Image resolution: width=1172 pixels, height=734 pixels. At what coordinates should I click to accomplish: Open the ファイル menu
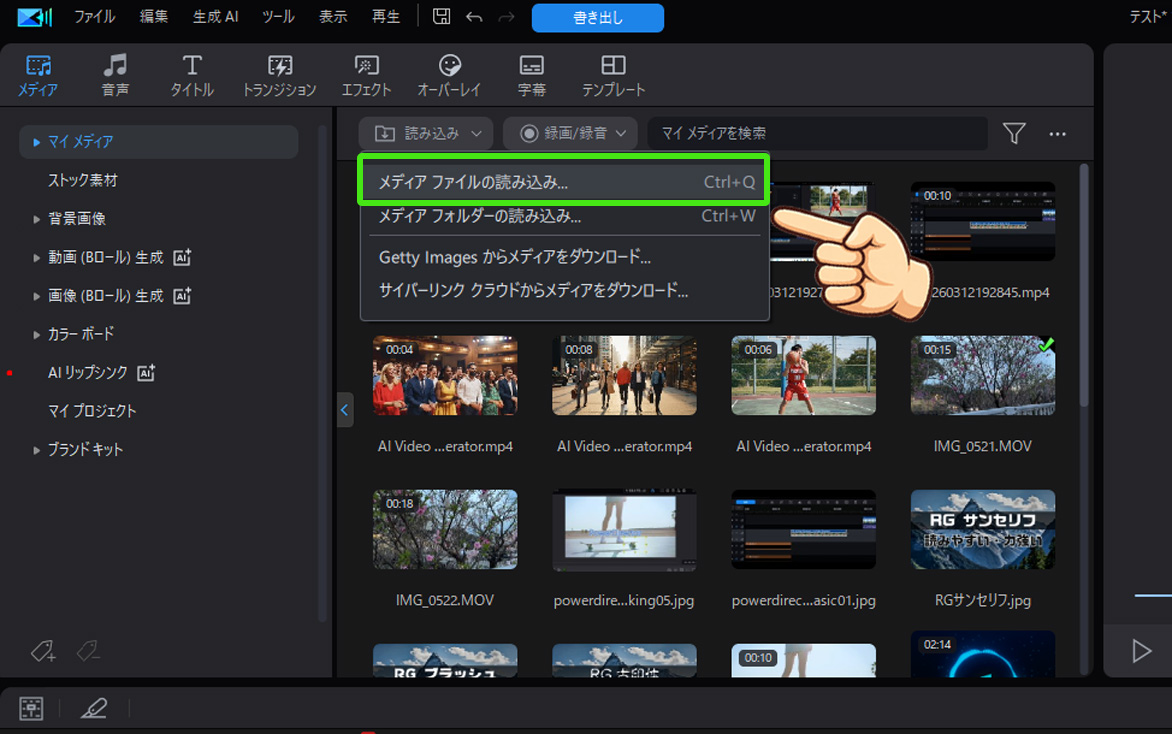[x=94, y=17]
